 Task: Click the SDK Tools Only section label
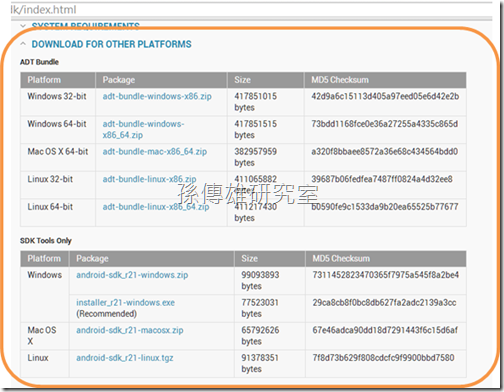(46, 241)
